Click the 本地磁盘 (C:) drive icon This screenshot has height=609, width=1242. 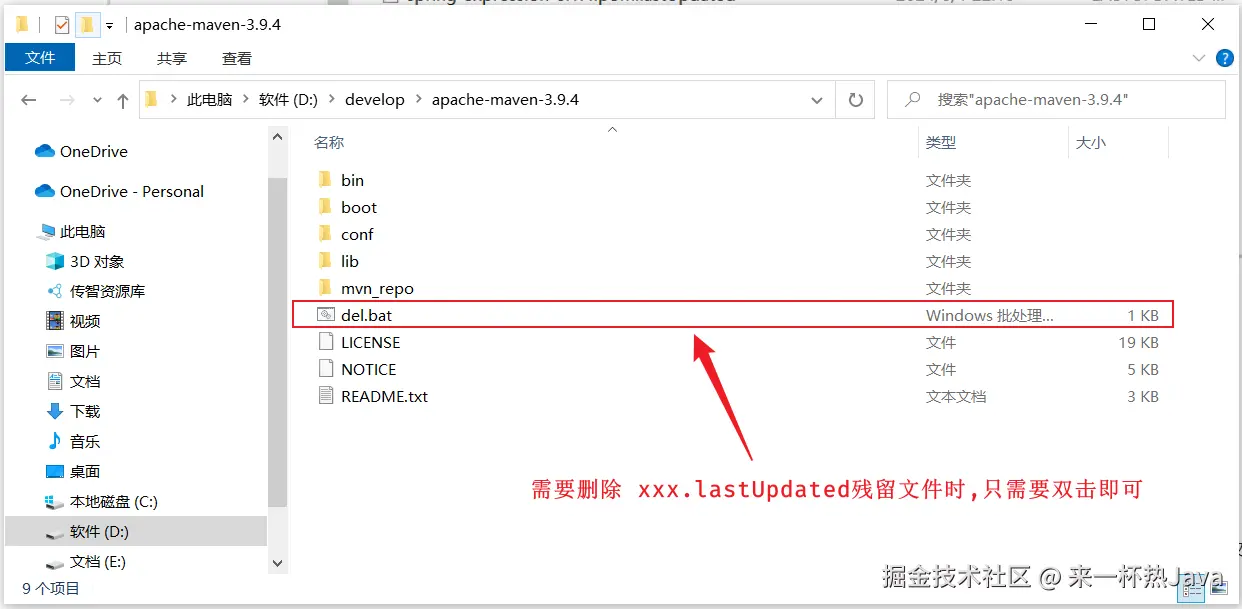55,501
